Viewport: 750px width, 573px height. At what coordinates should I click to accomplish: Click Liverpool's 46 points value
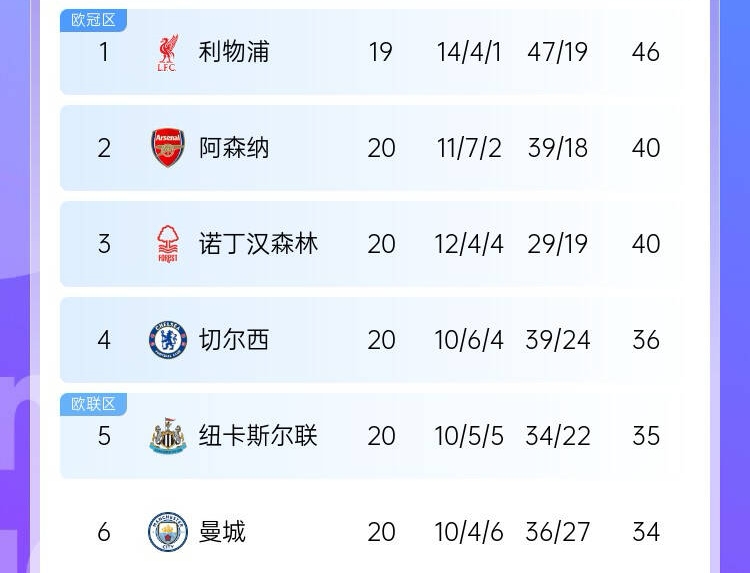646,52
